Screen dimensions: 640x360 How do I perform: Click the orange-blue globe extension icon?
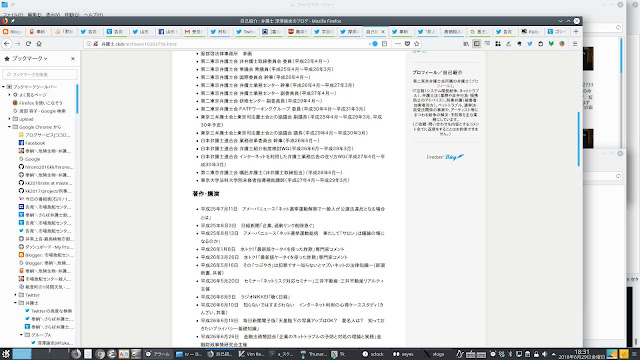point(562,44)
